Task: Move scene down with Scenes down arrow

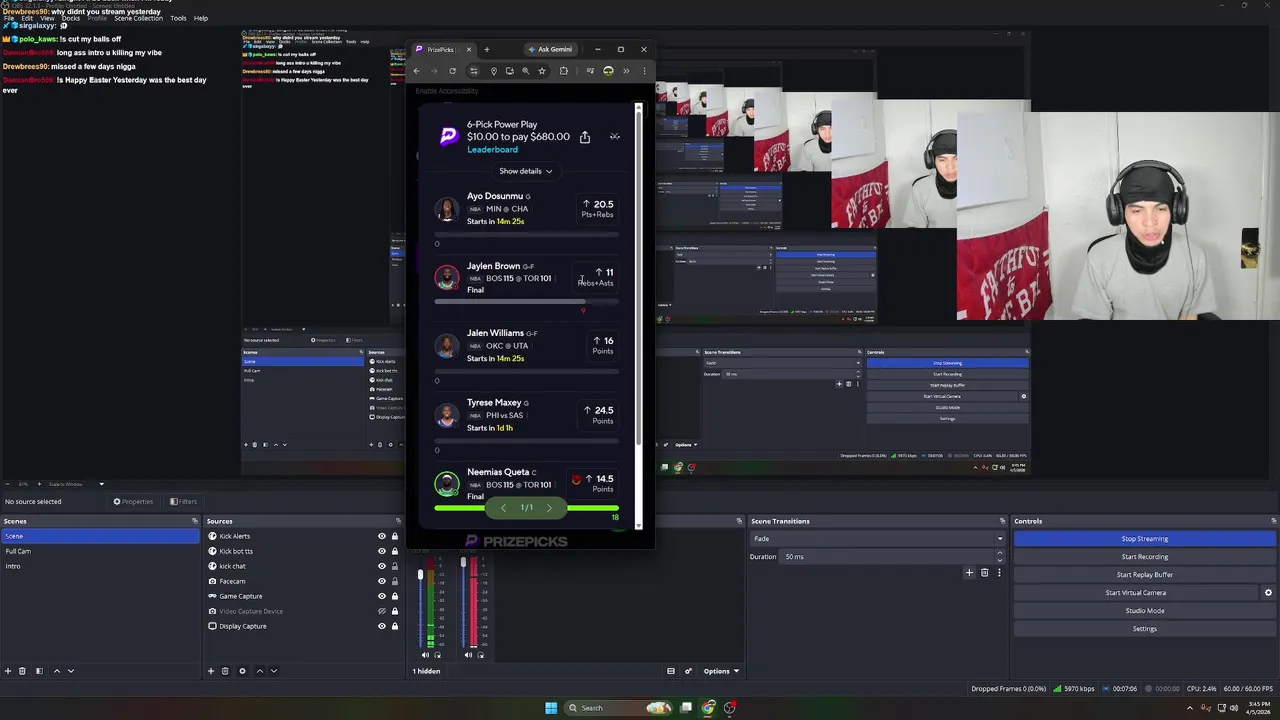Action: [x=70, y=671]
